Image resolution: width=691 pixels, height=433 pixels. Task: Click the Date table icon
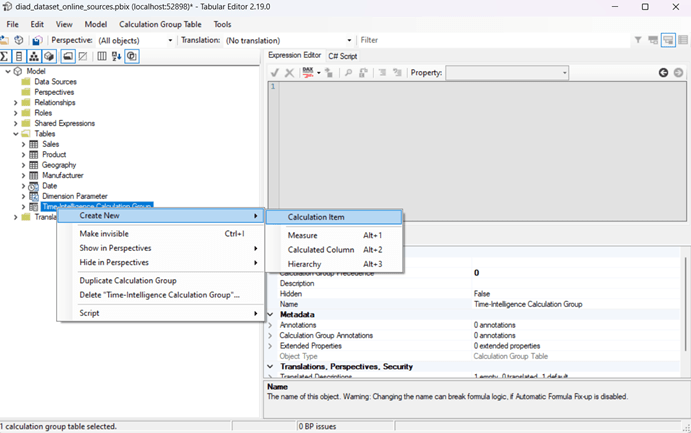(x=33, y=185)
